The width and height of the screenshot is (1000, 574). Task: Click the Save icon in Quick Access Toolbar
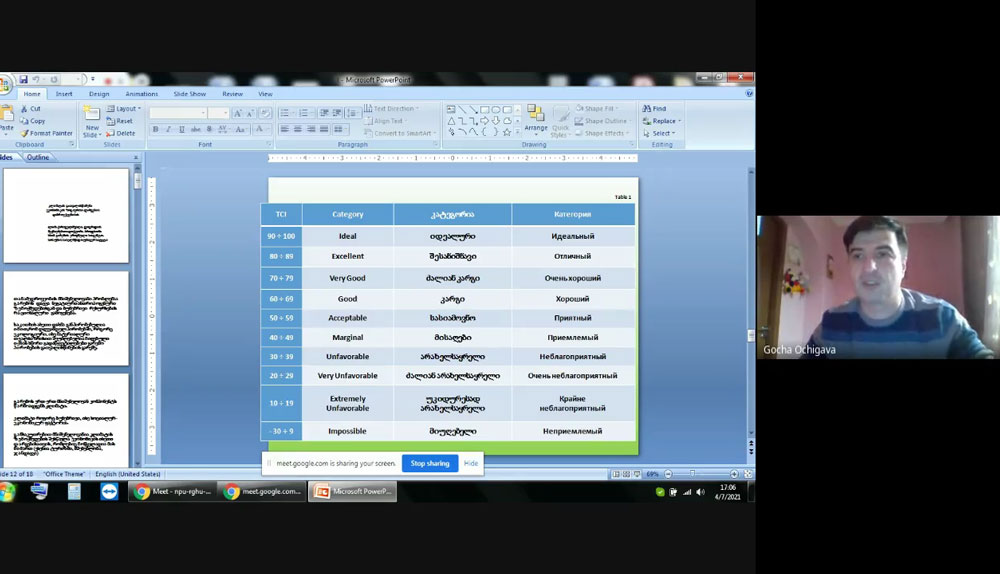click(23, 80)
